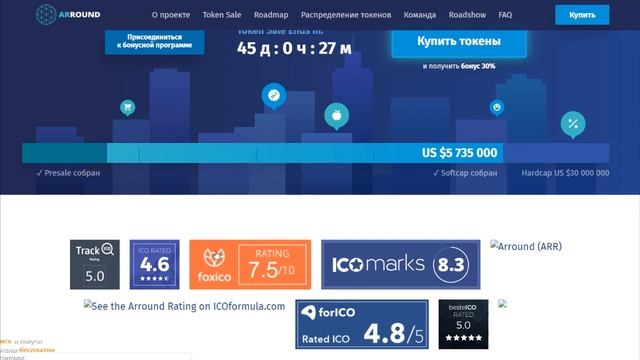Click the link chain map pin icon

pos(274,96)
